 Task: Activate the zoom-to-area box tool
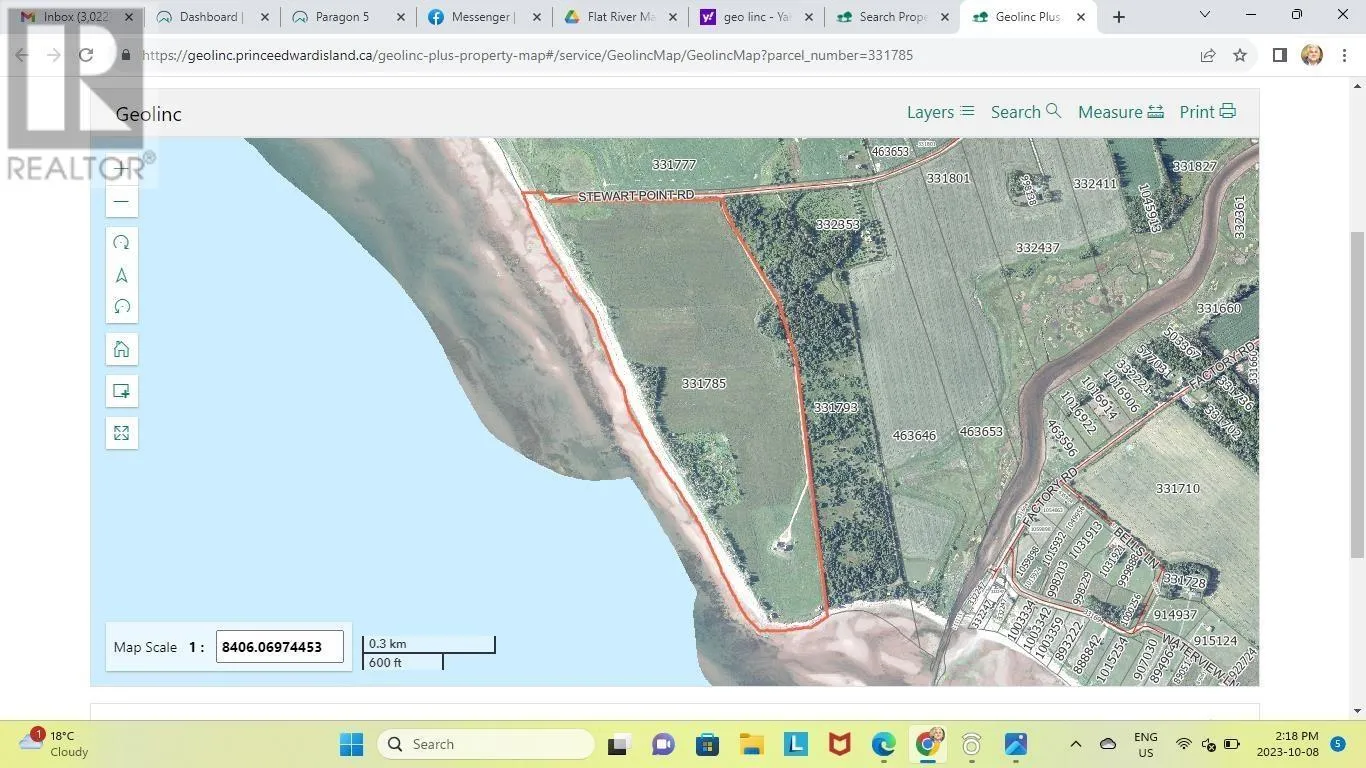tap(121, 391)
